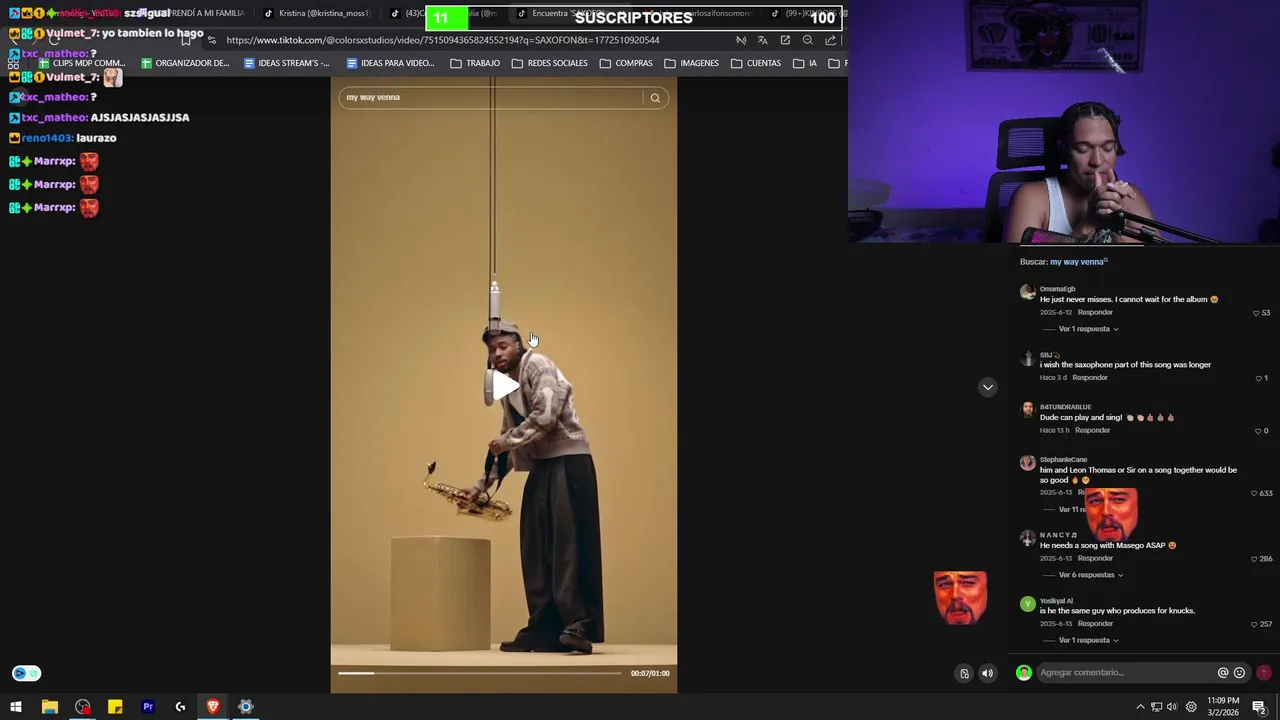Like the saxophone part comment by SBJ
The width and height of the screenshot is (1280, 720).
click(x=1258, y=378)
